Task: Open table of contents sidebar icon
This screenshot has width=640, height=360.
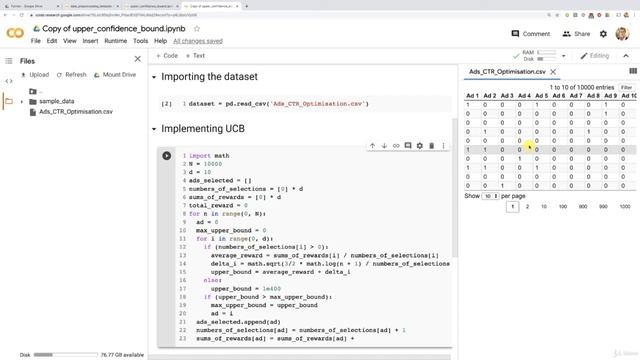Action: coord(9,61)
